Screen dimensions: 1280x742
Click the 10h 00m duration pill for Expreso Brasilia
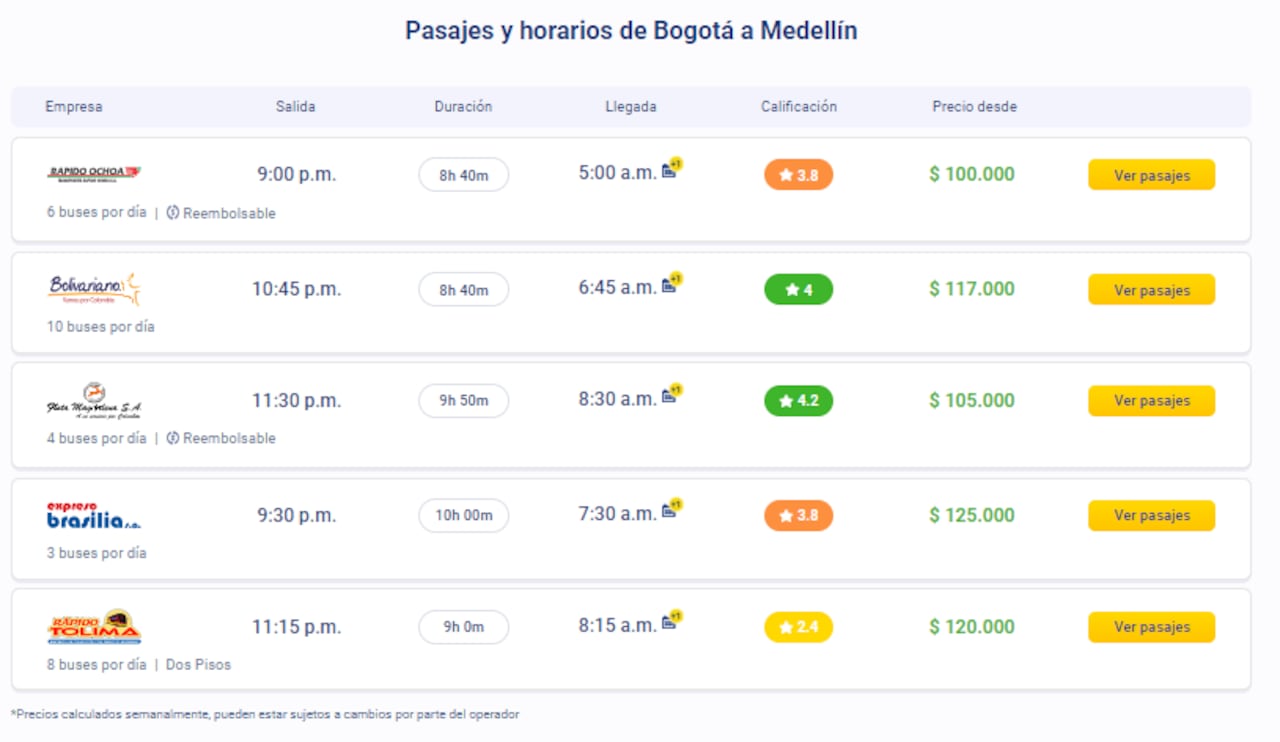(x=463, y=515)
